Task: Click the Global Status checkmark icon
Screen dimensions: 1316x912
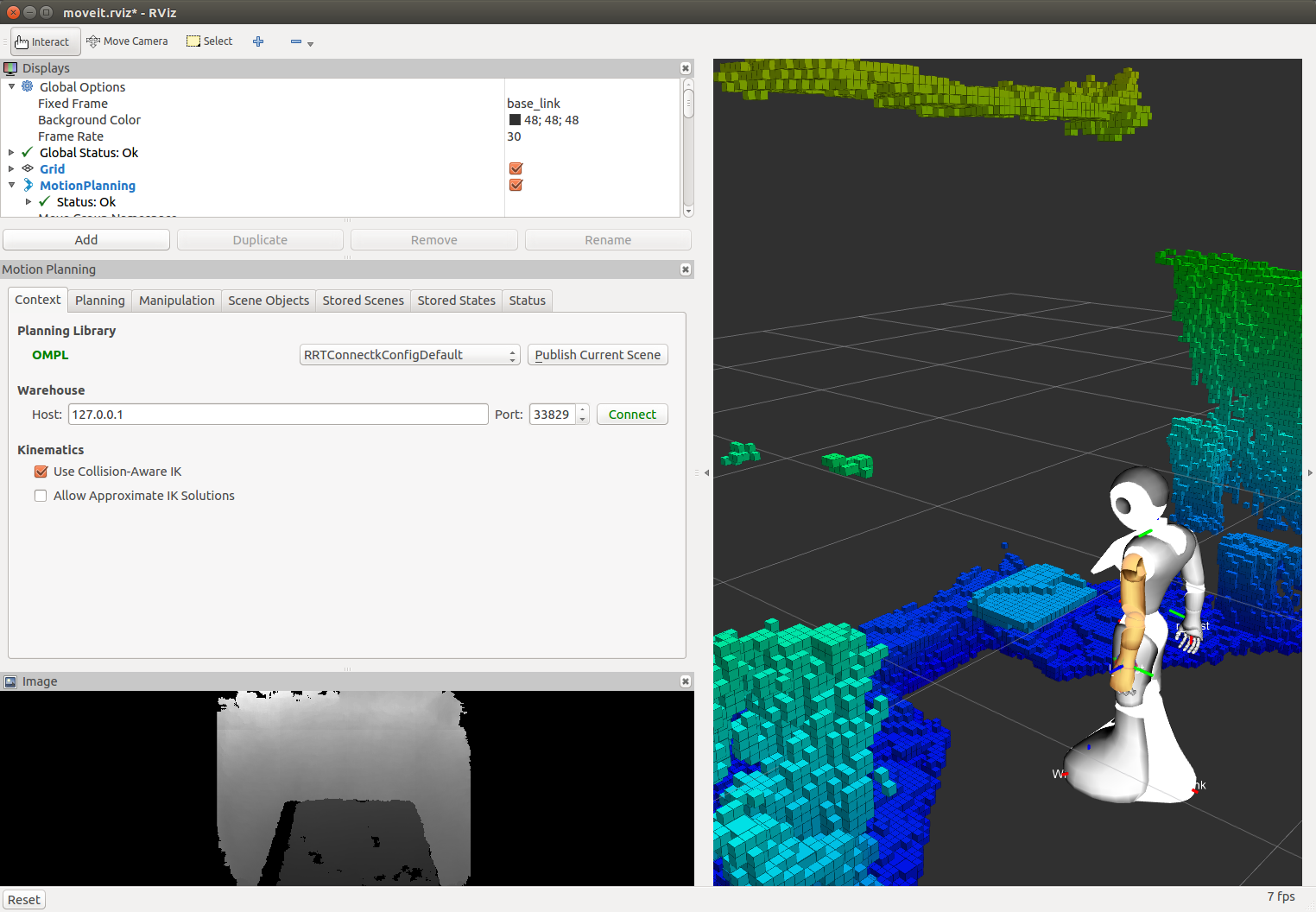Action: [x=28, y=152]
